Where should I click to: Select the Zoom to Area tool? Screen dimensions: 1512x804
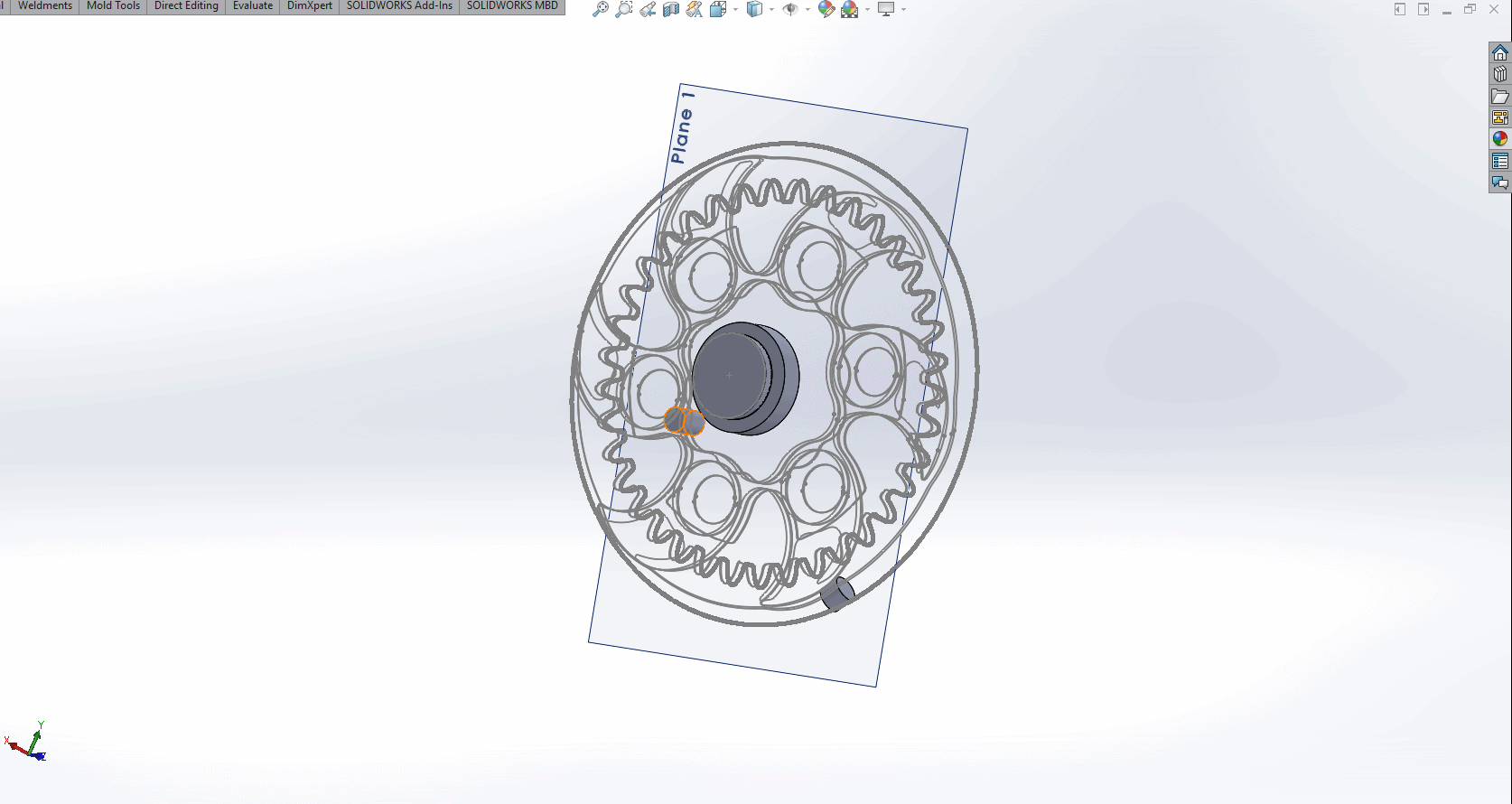coord(624,9)
